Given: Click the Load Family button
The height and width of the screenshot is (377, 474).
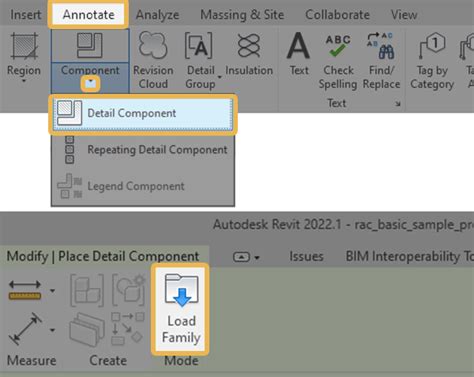Looking at the screenshot, I should (181, 308).
